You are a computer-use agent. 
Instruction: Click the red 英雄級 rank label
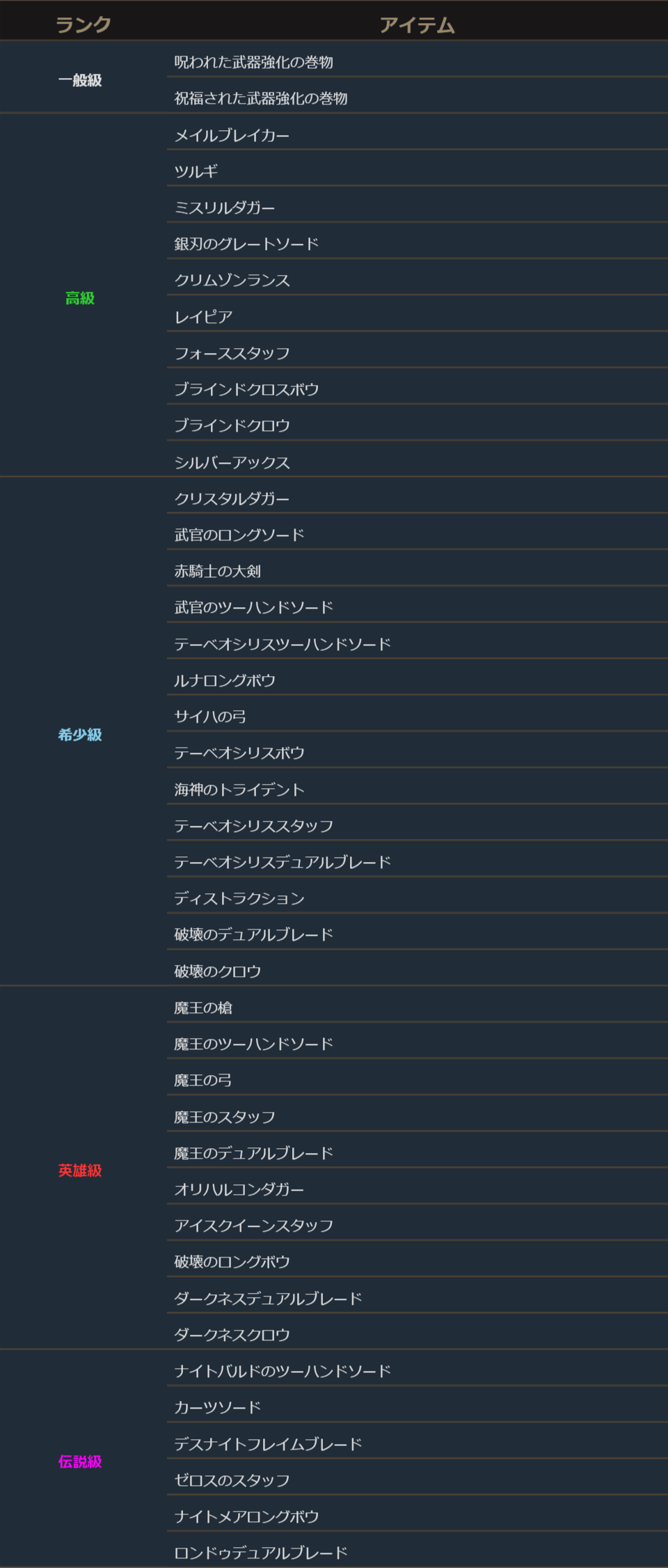(80, 1170)
